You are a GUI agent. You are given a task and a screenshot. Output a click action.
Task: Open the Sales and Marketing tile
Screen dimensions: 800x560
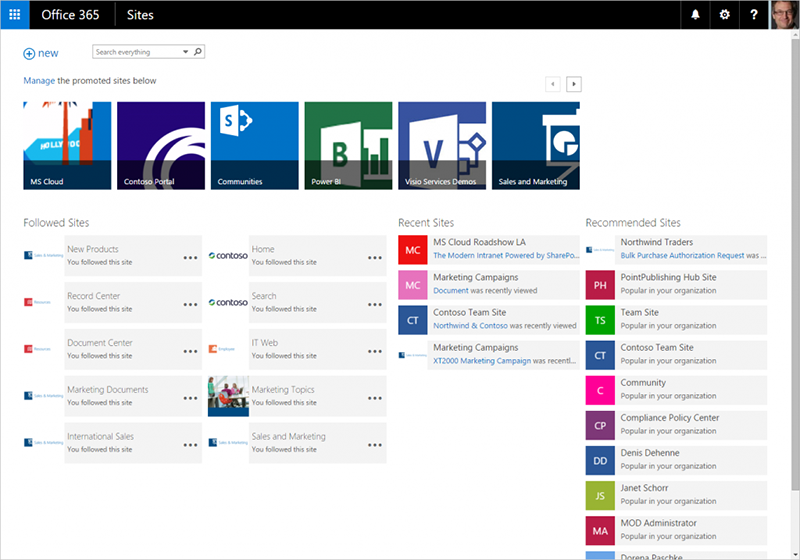536,146
